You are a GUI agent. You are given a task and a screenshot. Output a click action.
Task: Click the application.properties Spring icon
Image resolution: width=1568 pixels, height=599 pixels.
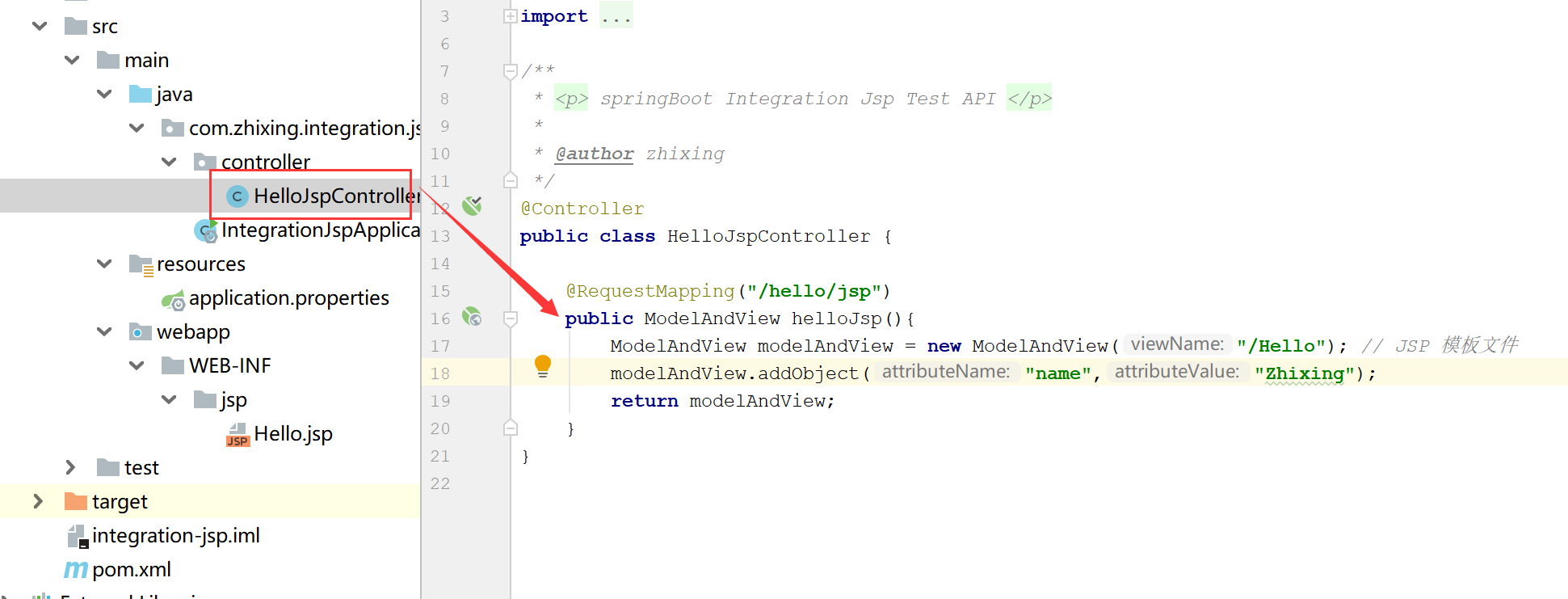point(174,301)
